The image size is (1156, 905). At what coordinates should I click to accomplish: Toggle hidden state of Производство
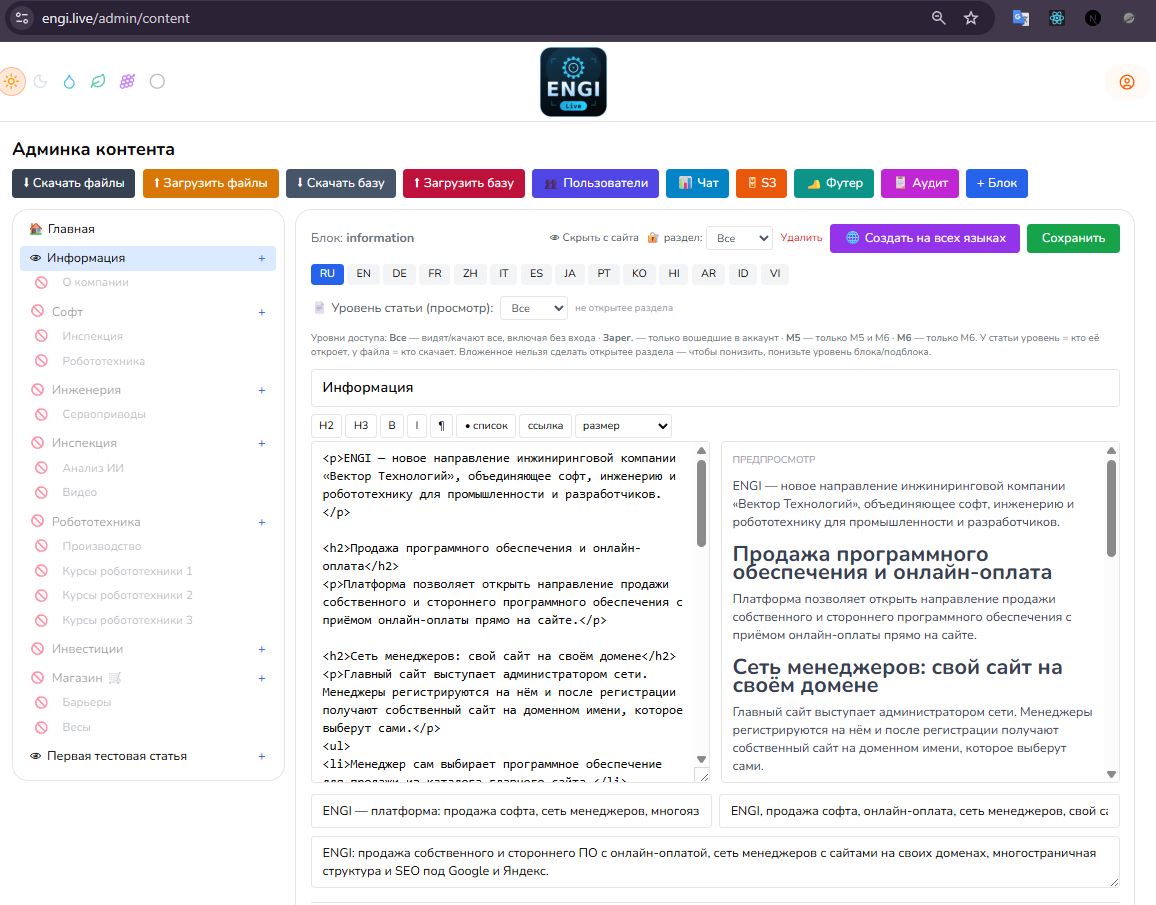pos(41,546)
